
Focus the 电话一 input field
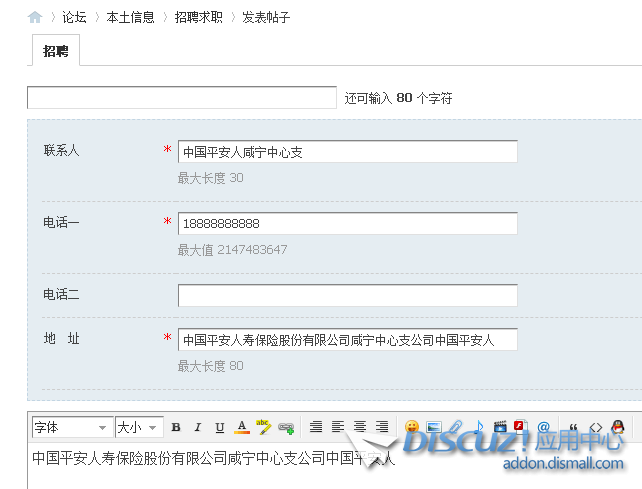pyautogui.click(x=348, y=224)
